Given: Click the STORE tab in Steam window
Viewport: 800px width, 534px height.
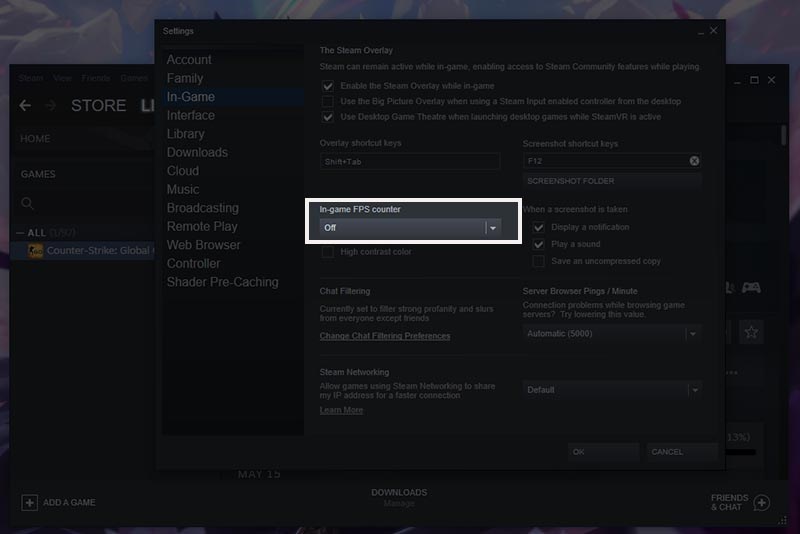Looking at the screenshot, I should 98,106.
